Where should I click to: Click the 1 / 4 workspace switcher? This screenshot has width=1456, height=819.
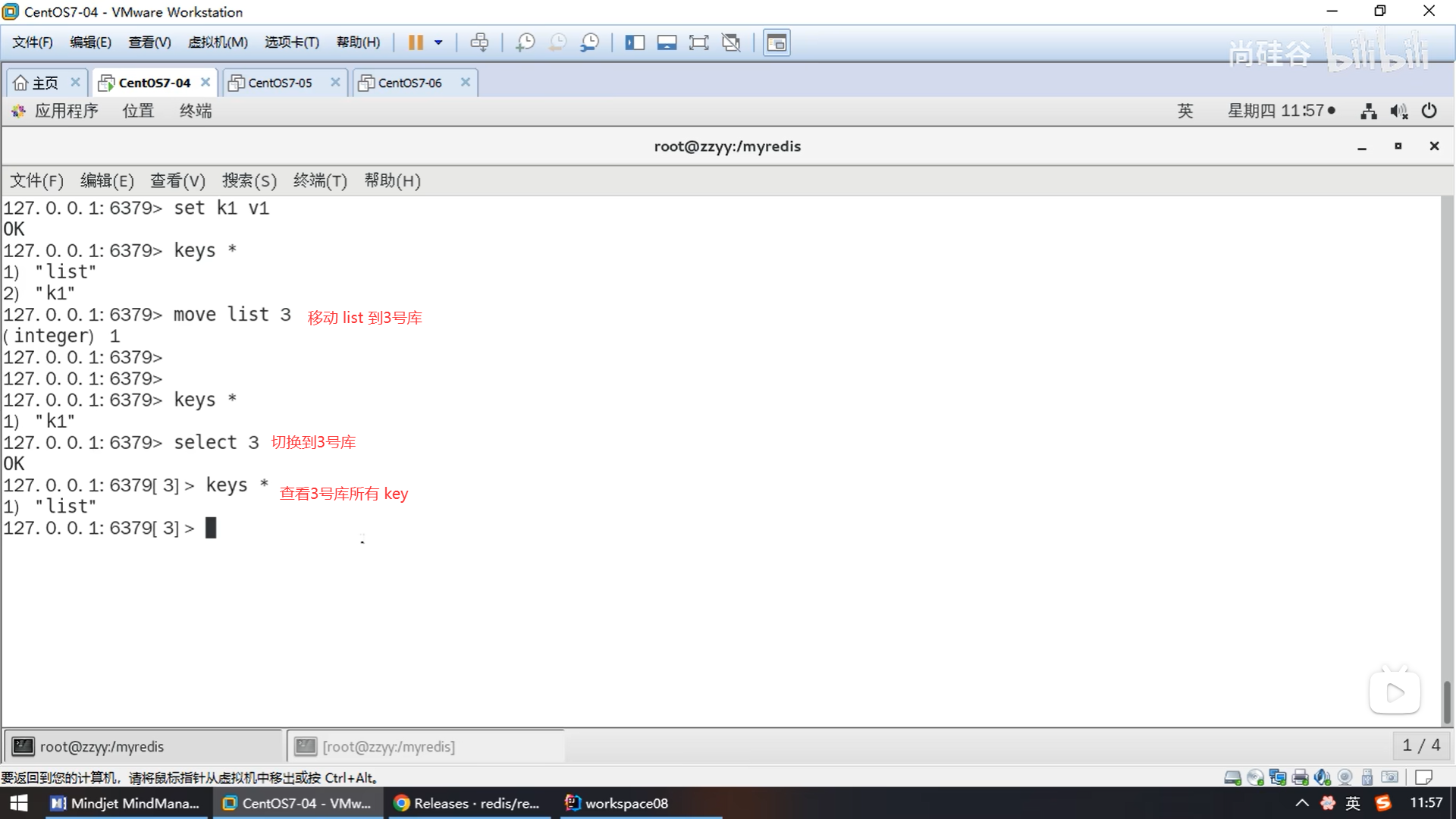tap(1421, 745)
